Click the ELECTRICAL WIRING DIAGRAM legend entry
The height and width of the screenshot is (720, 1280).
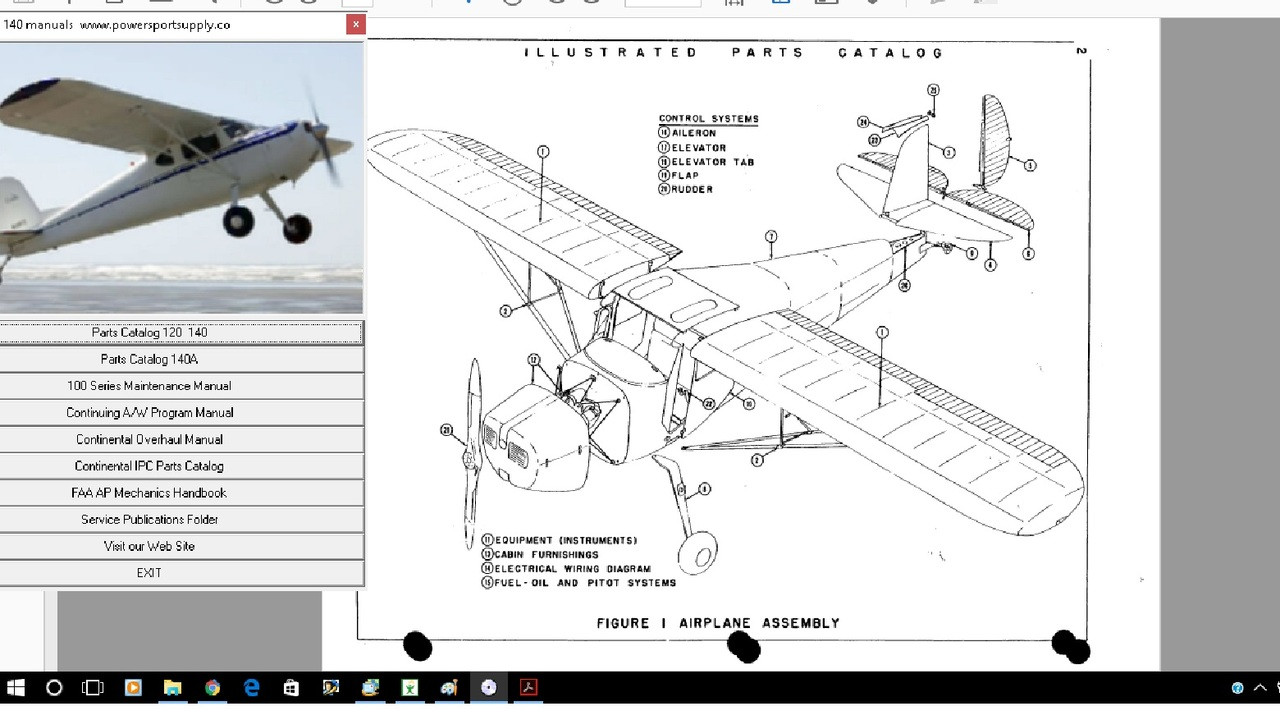567,569
